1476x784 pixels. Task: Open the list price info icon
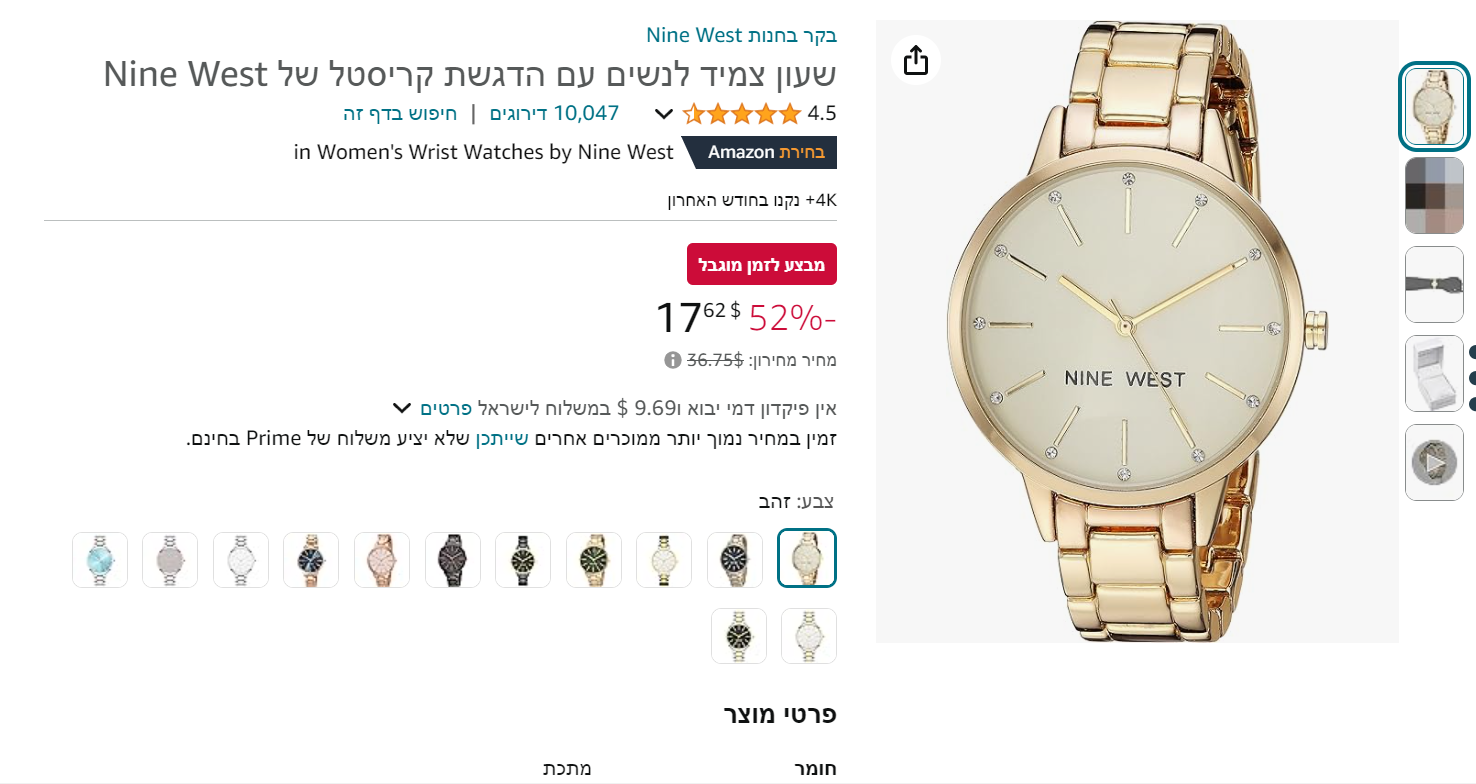click(672, 359)
